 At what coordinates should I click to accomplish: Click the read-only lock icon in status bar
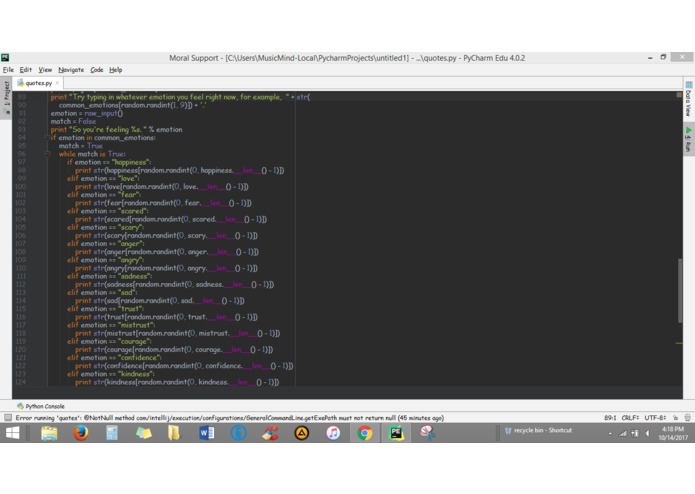(x=675, y=418)
